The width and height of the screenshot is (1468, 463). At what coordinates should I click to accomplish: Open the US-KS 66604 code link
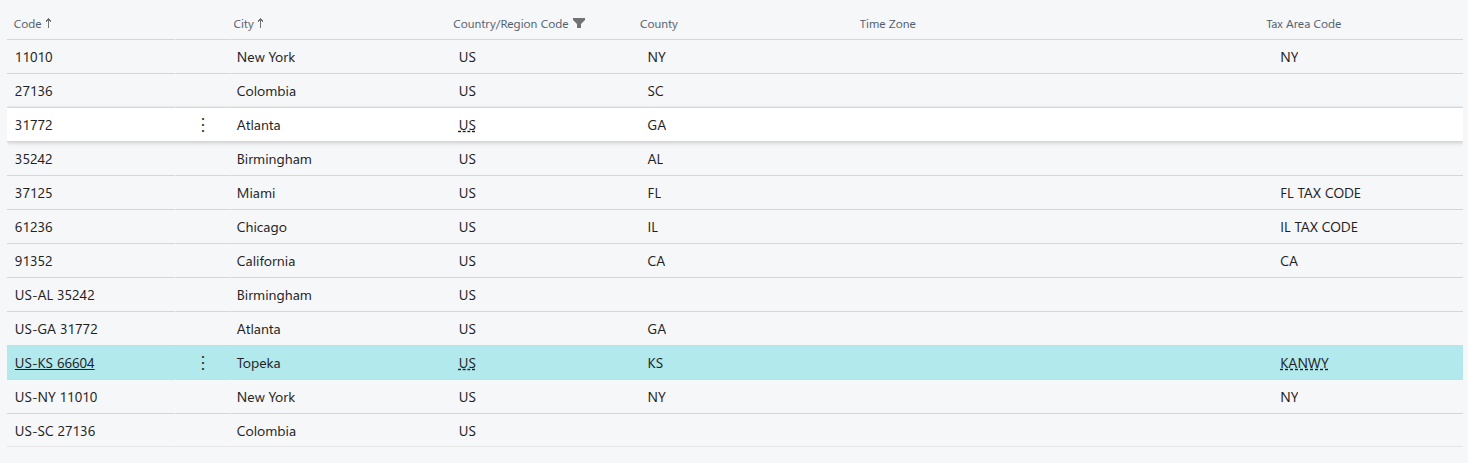[55, 363]
